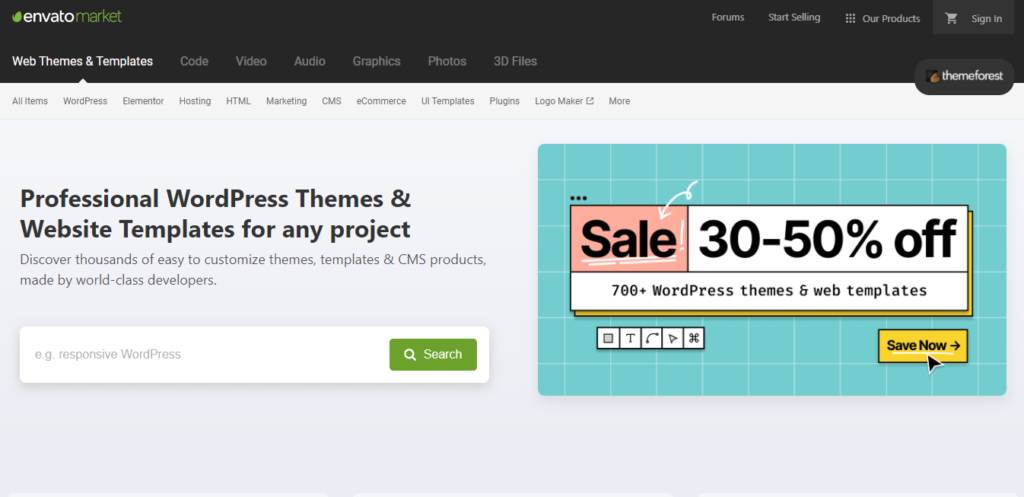Open the shopping cart icon
Viewport: 1024px width, 497px height.
tap(951, 18)
